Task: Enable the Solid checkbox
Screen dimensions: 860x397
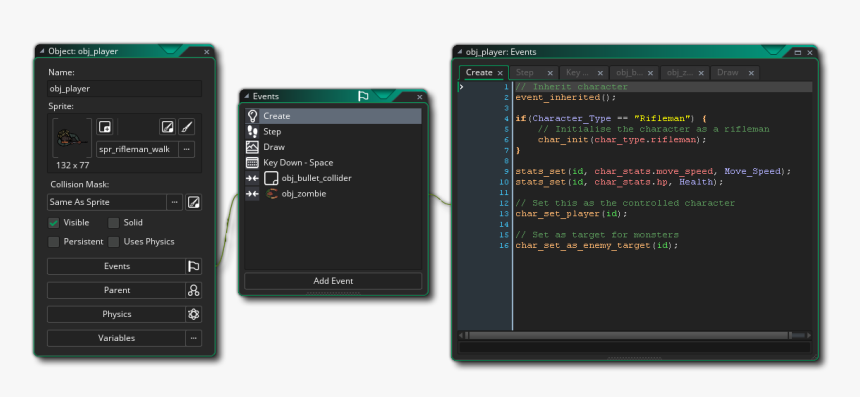Action: (x=114, y=223)
